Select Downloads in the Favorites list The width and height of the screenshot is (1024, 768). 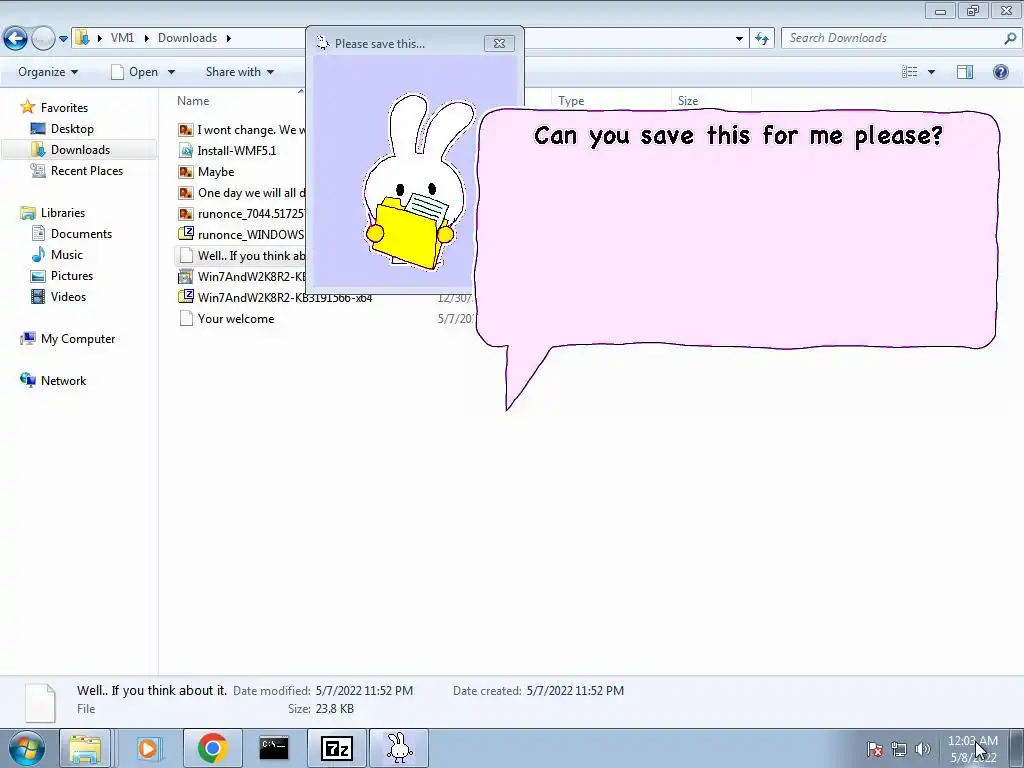click(x=80, y=150)
